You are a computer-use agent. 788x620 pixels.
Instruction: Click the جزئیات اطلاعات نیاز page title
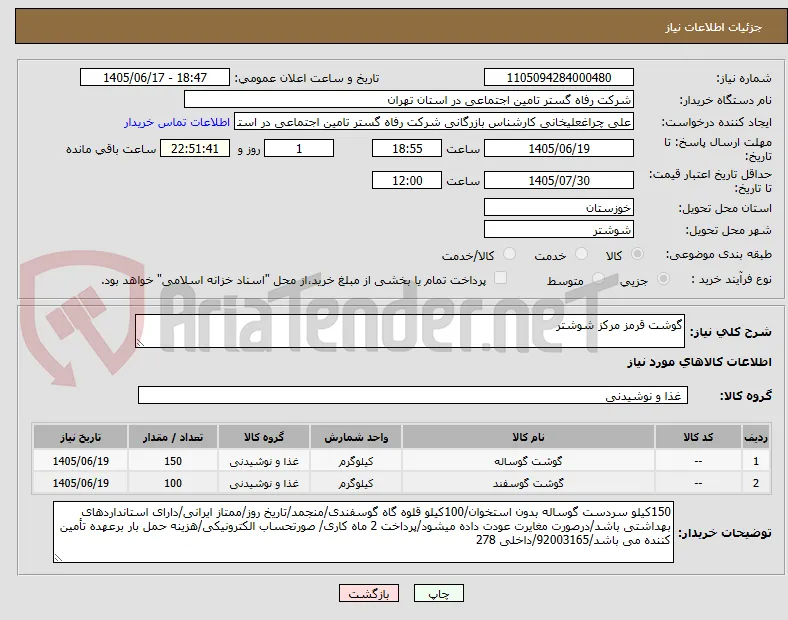tap(713, 27)
